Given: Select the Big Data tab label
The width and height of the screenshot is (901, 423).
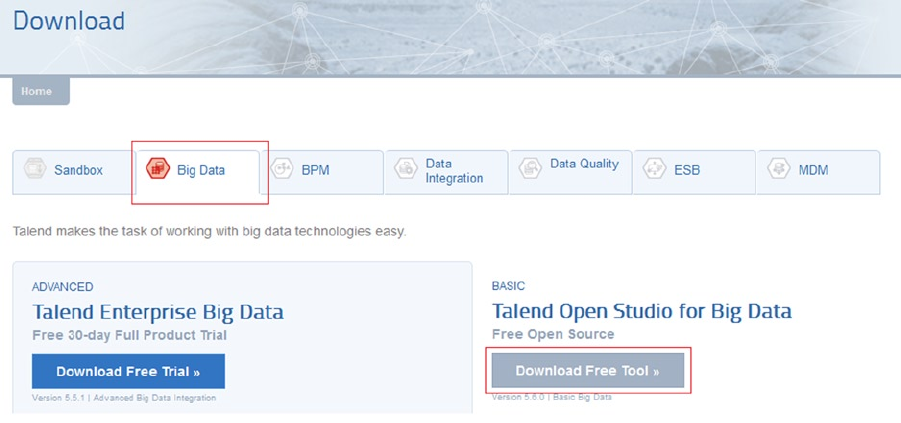Looking at the screenshot, I should pos(201,171).
